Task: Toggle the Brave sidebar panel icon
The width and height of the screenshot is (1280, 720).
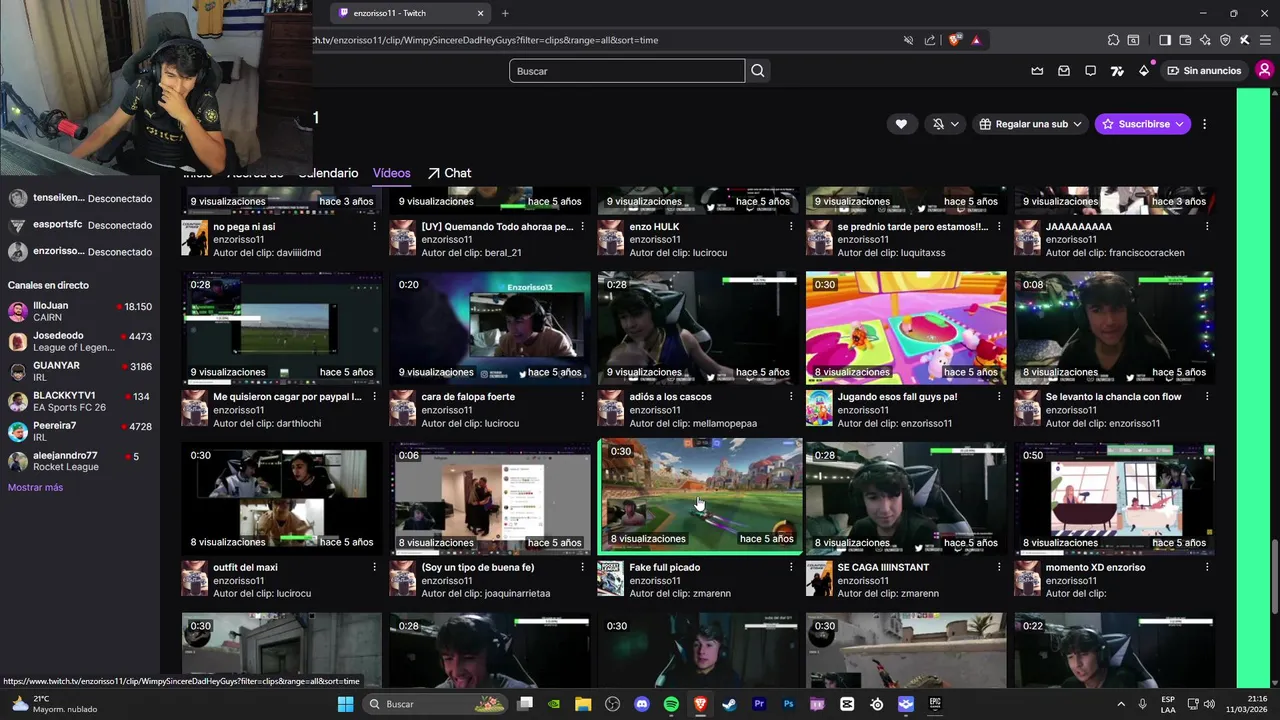Action: pyautogui.click(x=1165, y=40)
